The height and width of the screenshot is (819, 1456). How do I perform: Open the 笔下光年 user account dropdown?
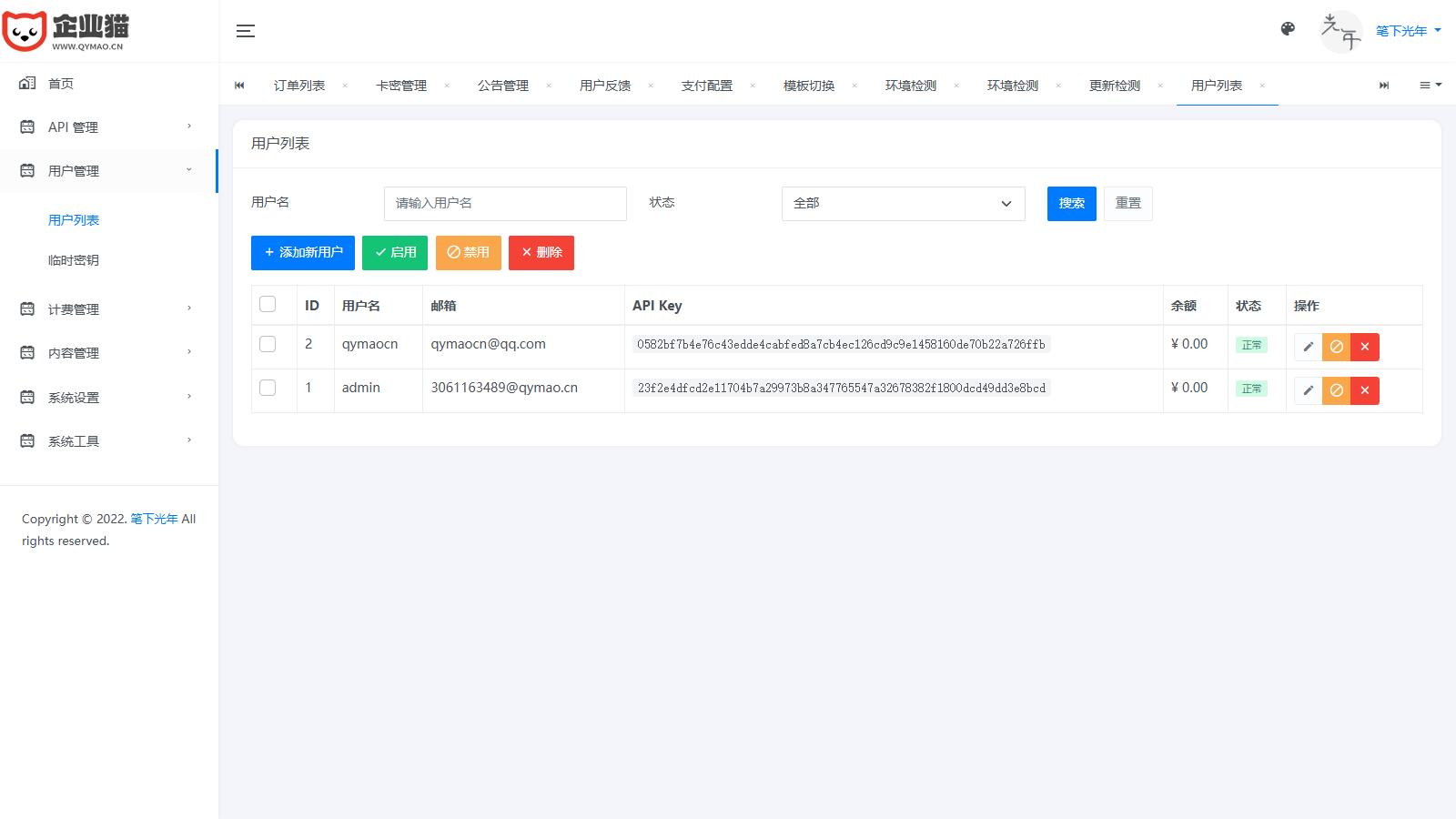coord(1408,31)
